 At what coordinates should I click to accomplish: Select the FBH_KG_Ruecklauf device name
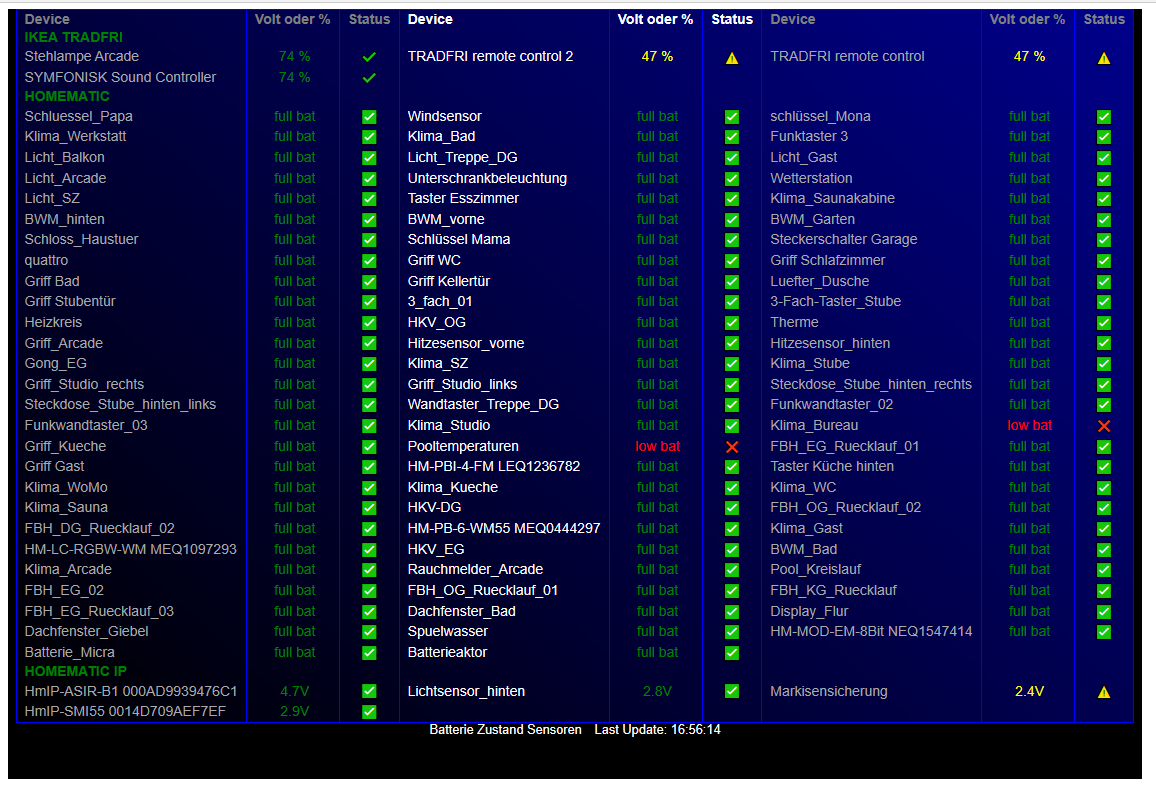[x=834, y=590]
